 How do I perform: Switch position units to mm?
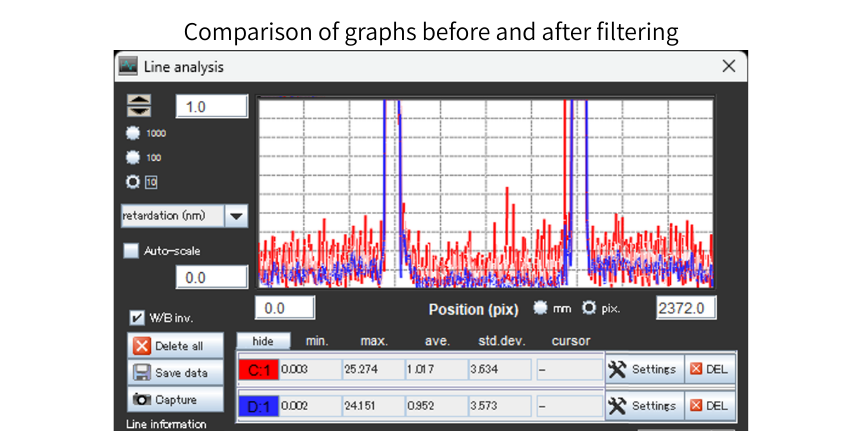541,308
